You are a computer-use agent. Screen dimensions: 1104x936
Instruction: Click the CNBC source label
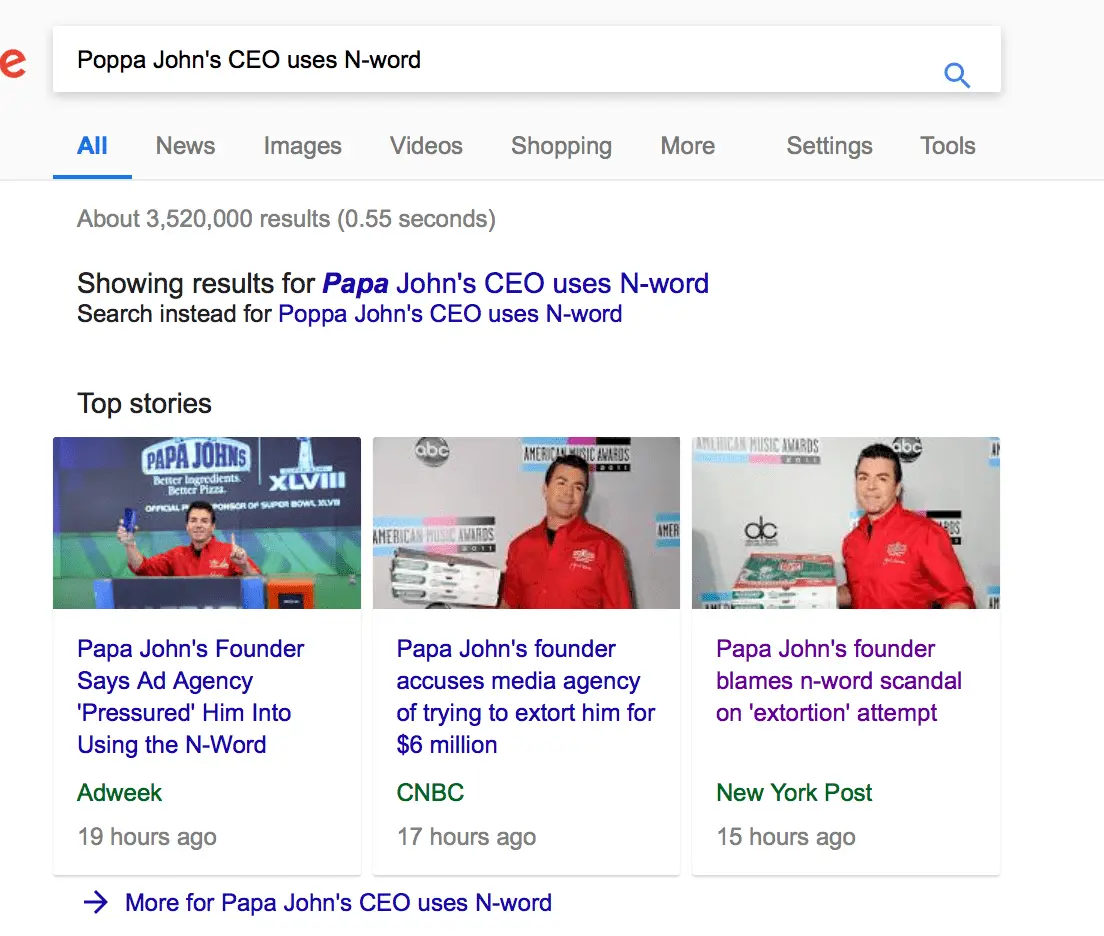430,792
